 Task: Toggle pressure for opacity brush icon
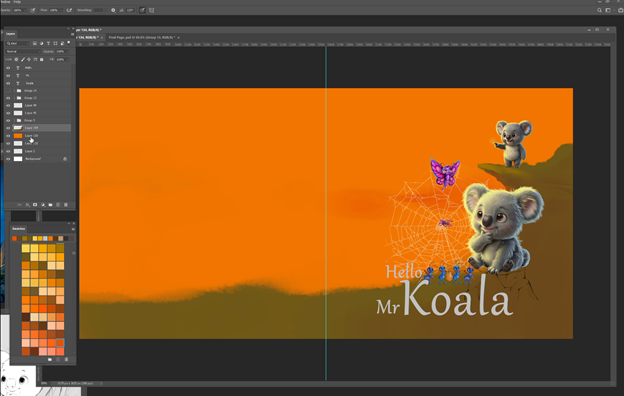pos(33,10)
